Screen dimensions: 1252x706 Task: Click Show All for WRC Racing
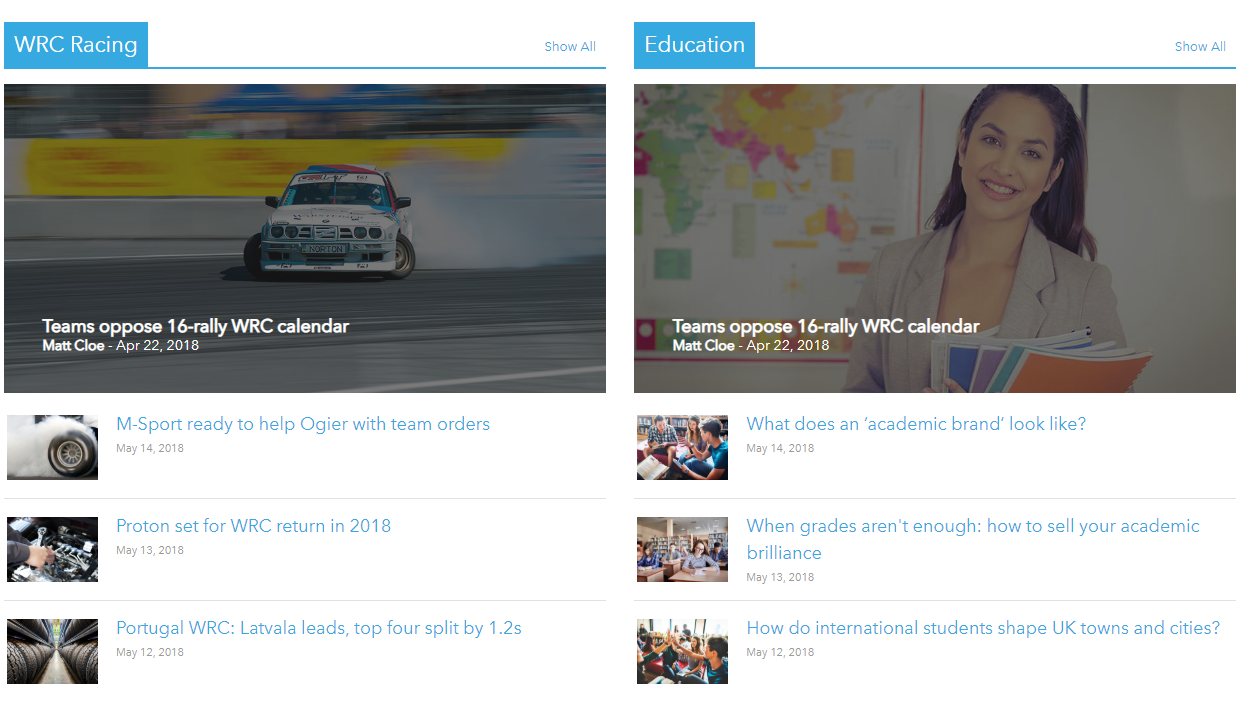point(569,46)
